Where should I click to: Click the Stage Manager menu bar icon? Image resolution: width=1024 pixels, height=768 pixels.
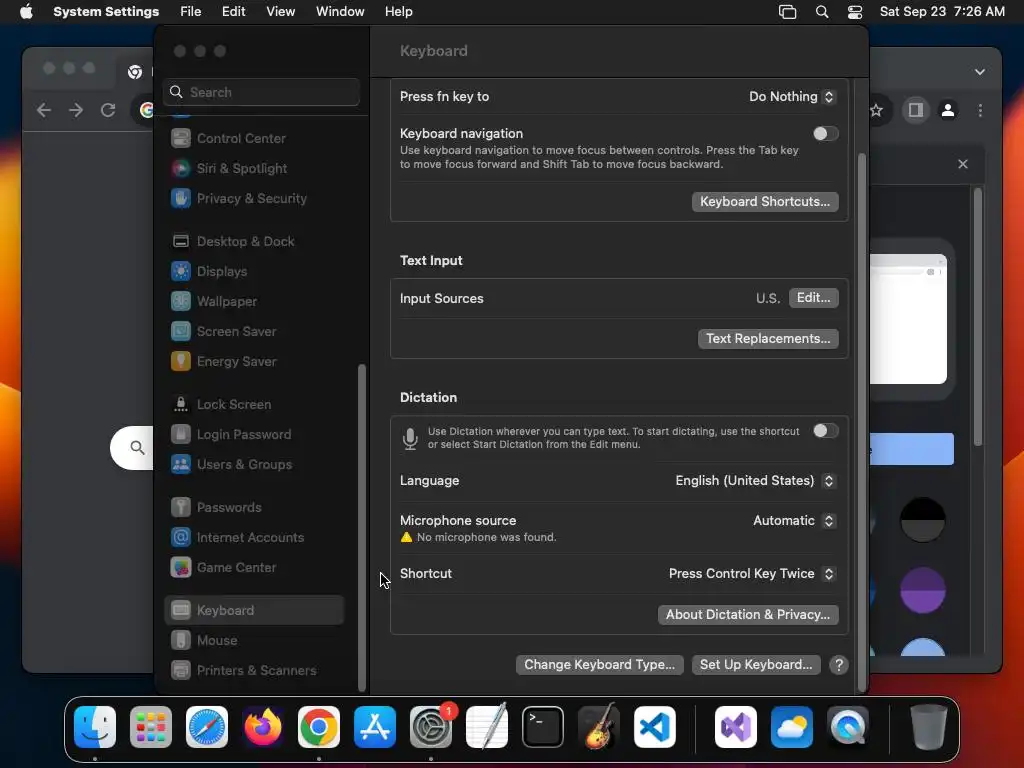pos(788,12)
